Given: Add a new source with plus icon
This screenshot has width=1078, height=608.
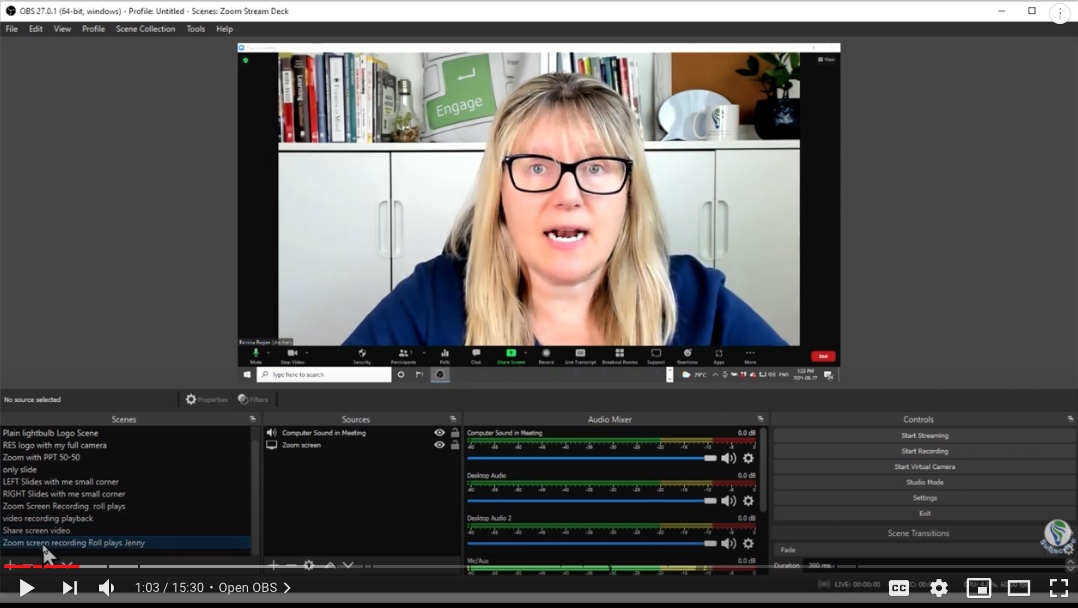Looking at the screenshot, I should click(x=273, y=565).
